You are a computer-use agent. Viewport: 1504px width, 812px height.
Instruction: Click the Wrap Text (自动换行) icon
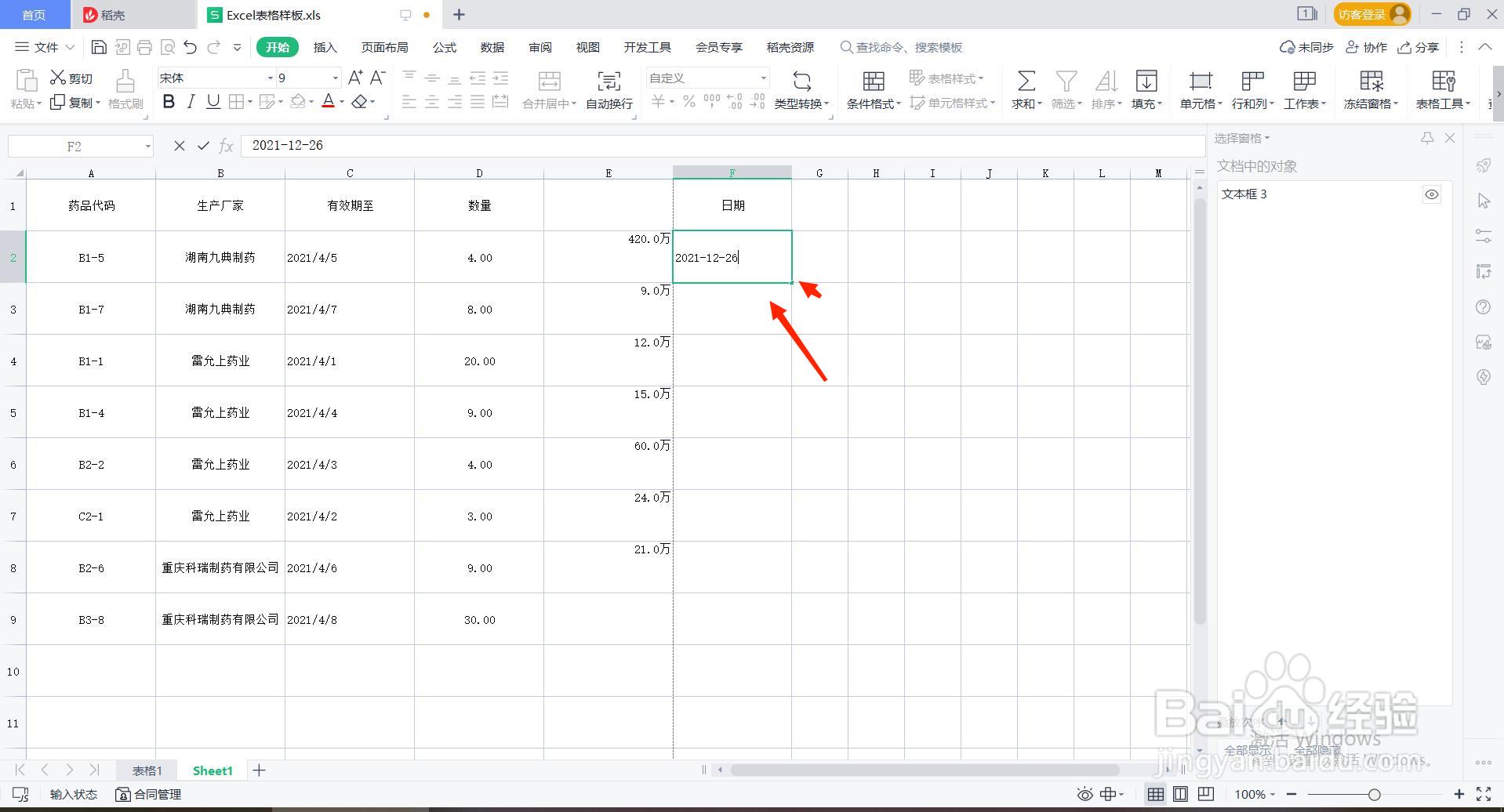pos(609,82)
